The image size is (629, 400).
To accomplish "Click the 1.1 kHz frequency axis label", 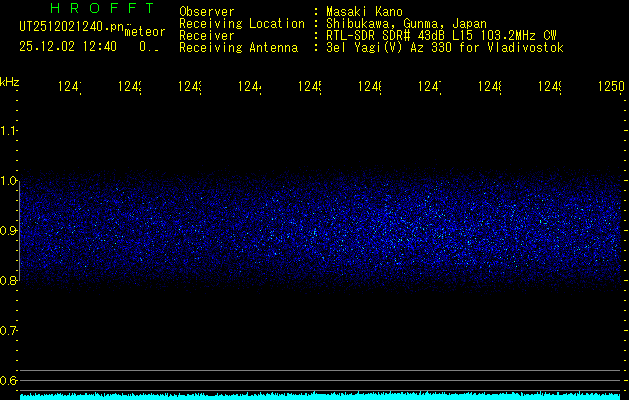I will tap(9, 131).
